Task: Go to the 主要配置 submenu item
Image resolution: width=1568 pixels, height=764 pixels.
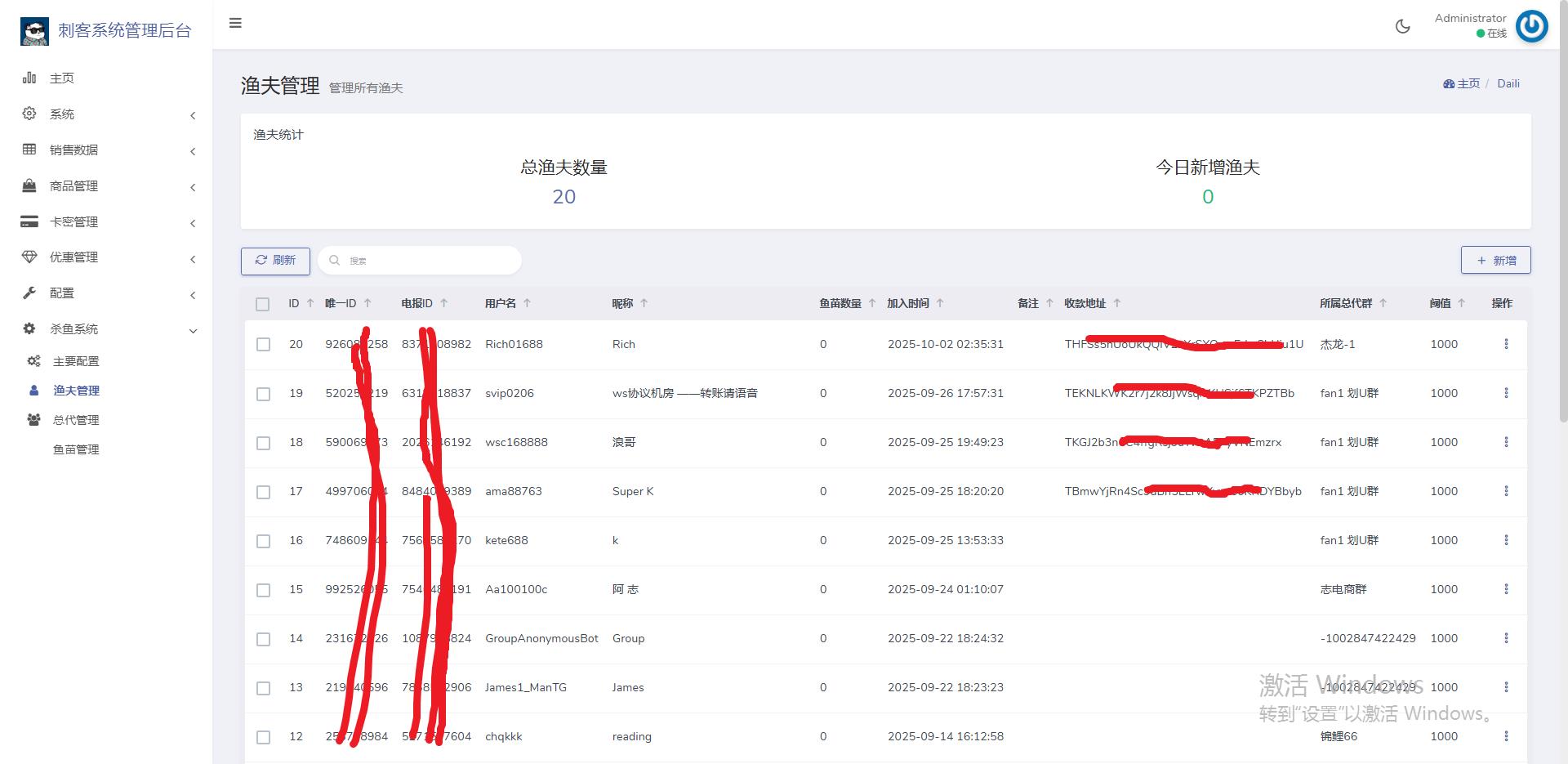Action: (x=76, y=361)
